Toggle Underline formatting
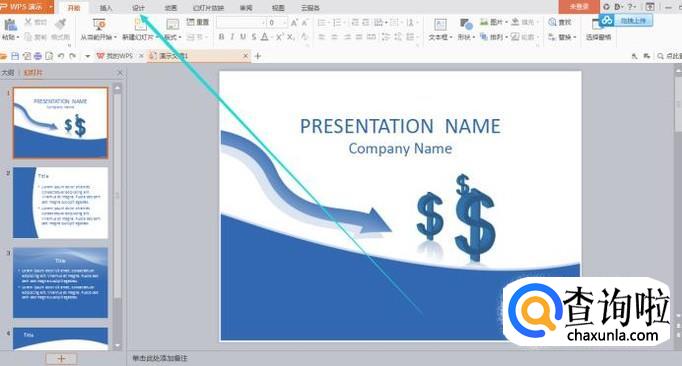Image resolution: width=682 pixels, height=366 pixels. tap(243, 37)
